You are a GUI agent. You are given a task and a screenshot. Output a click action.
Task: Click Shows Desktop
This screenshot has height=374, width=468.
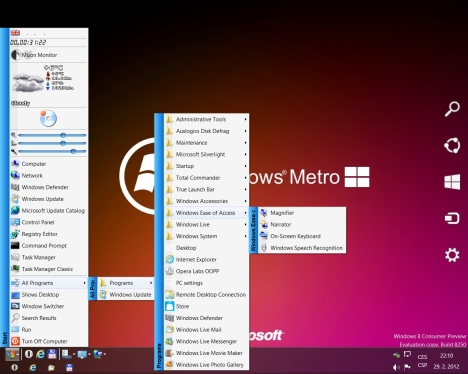49,294
